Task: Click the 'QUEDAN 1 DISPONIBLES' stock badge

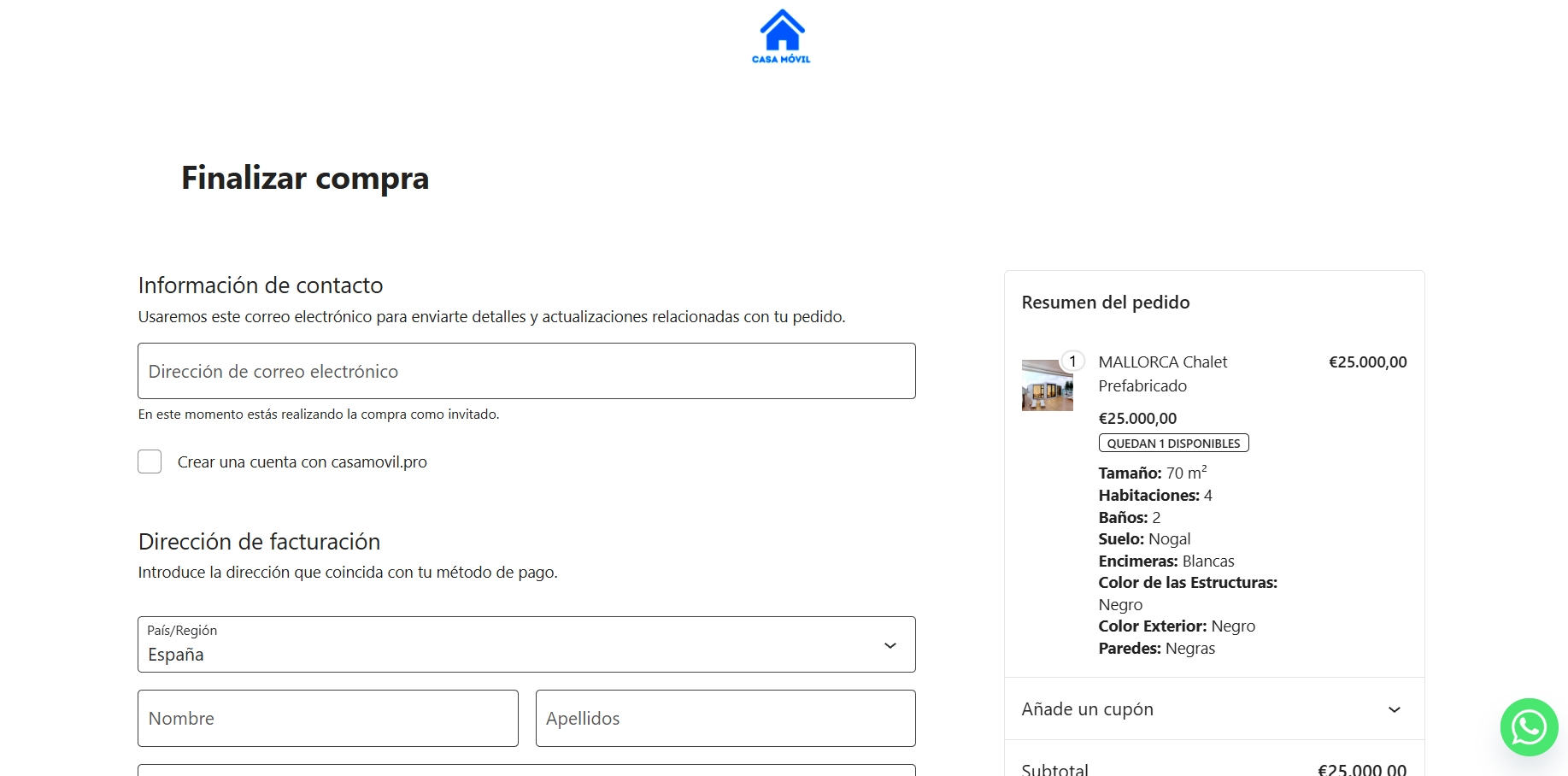Action: click(1172, 444)
